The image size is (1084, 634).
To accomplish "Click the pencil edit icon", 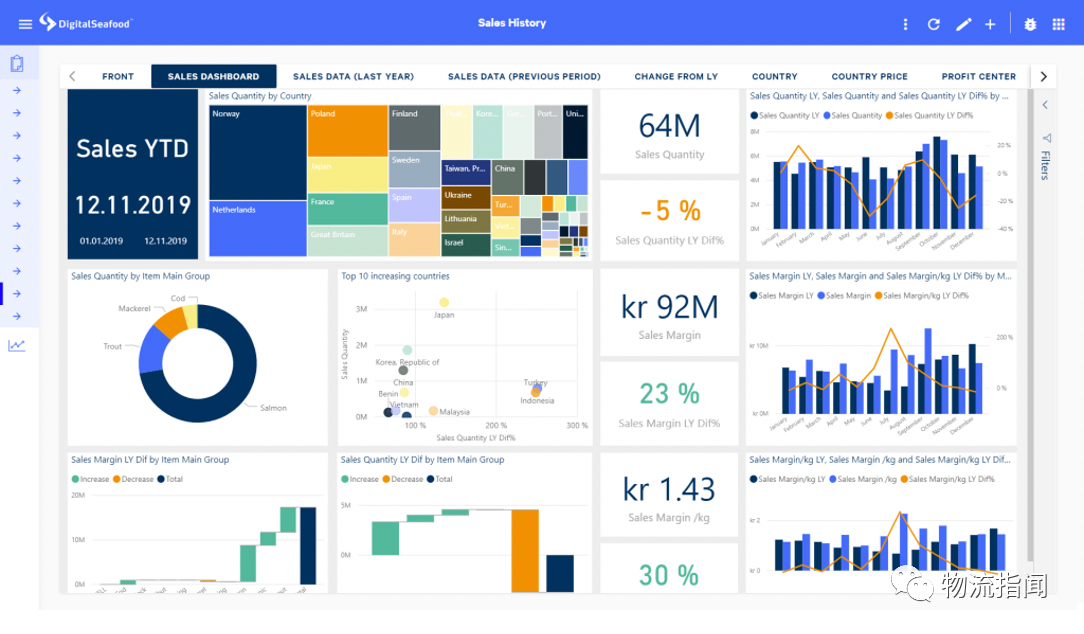I will [963, 24].
